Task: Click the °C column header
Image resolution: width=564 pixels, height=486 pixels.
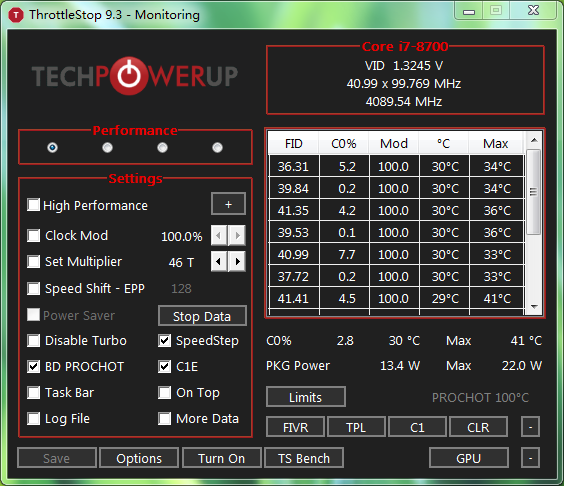Action: pyautogui.click(x=444, y=144)
